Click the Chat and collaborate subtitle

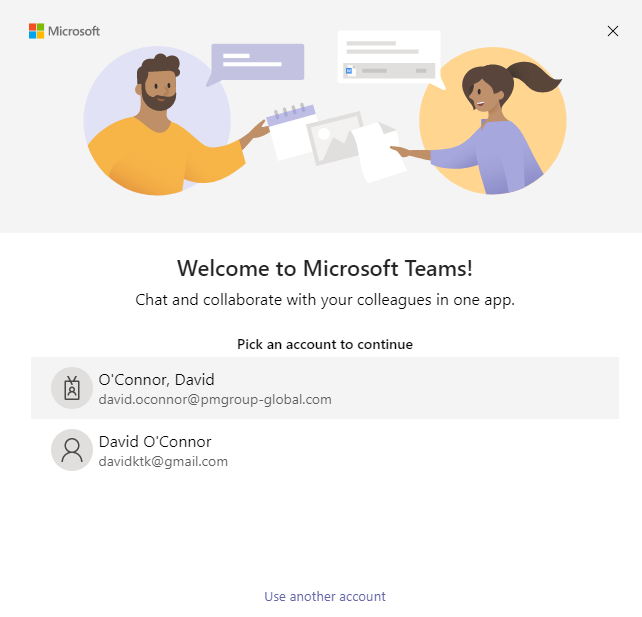(325, 300)
